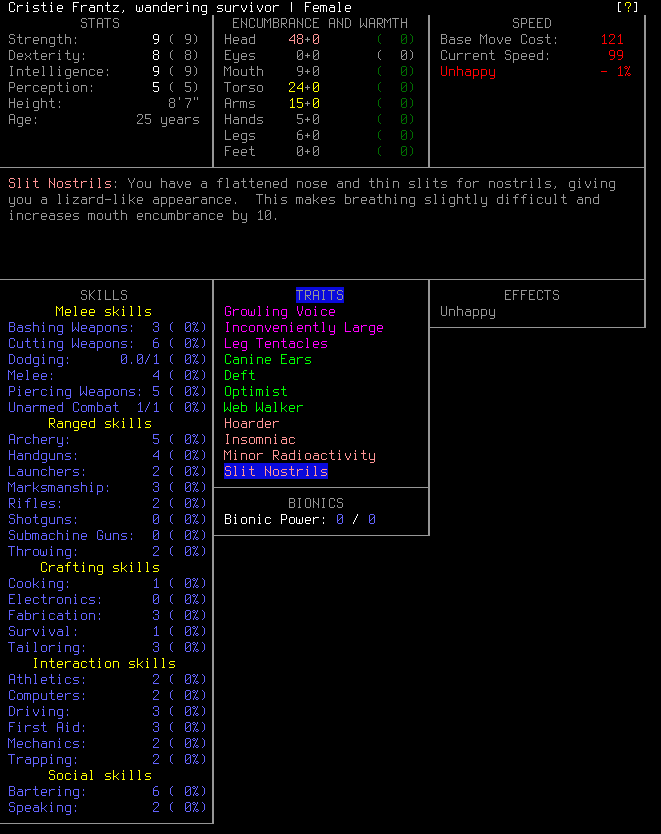This screenshot has height=834, width=661.
Task: Select the Cutting Weapons skill
Action: click(x=107, y=343)
